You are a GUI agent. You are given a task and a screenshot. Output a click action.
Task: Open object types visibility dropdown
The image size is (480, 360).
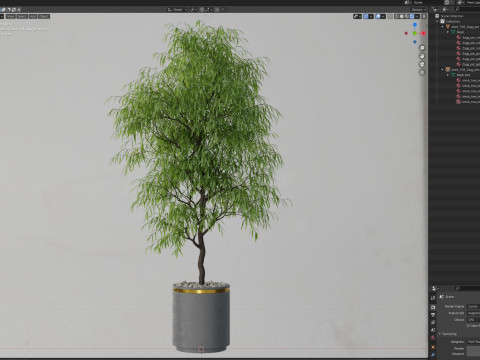tap(357, 16)
